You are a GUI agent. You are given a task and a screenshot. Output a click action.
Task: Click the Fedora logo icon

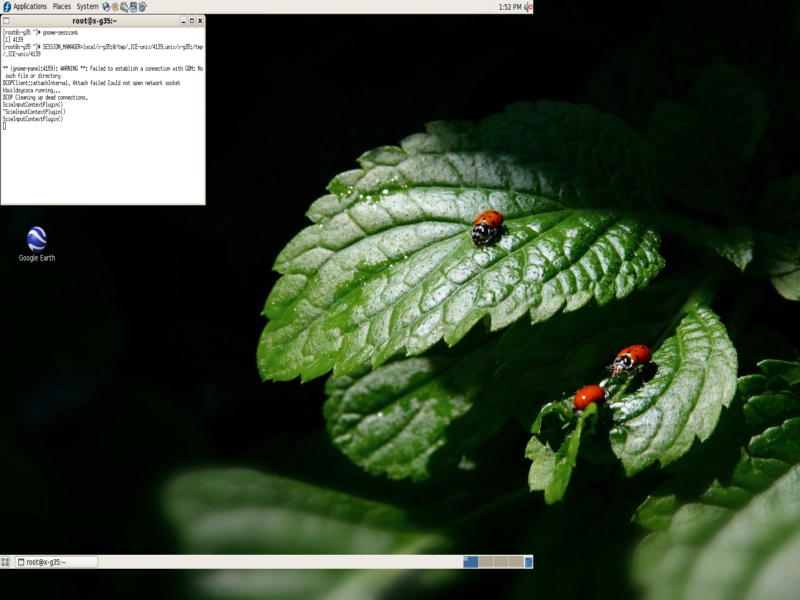(x=7, y=7)
